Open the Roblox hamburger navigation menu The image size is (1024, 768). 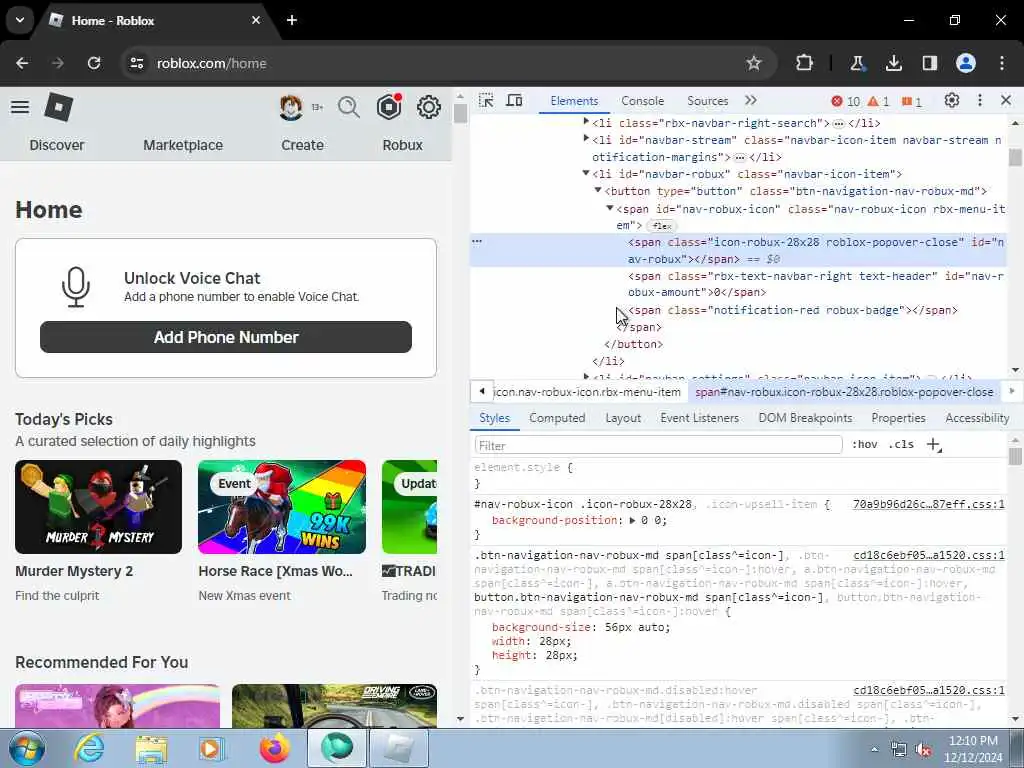coord(20,107)
